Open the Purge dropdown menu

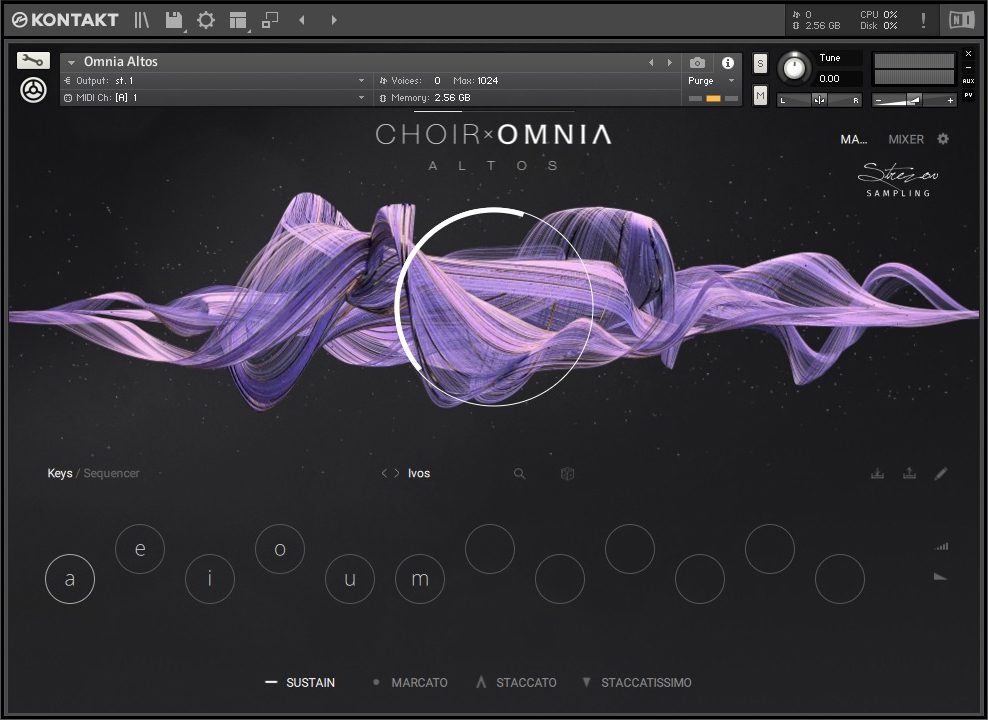(711, 81)
